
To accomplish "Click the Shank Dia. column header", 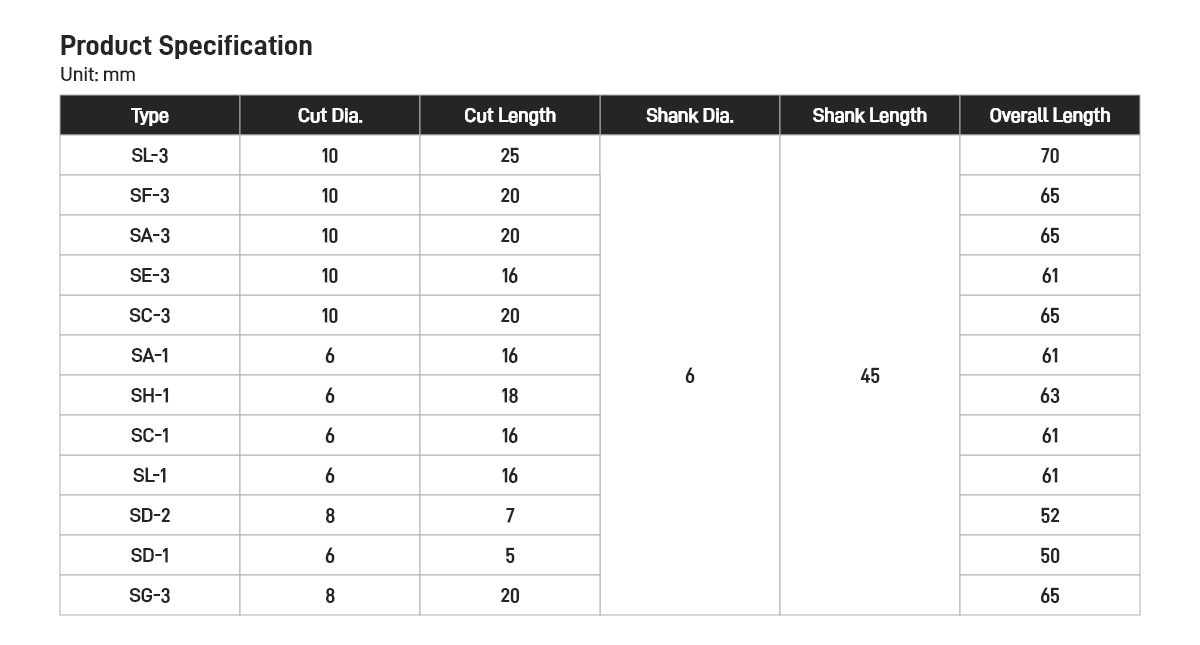I will click(x=690, y=115).
